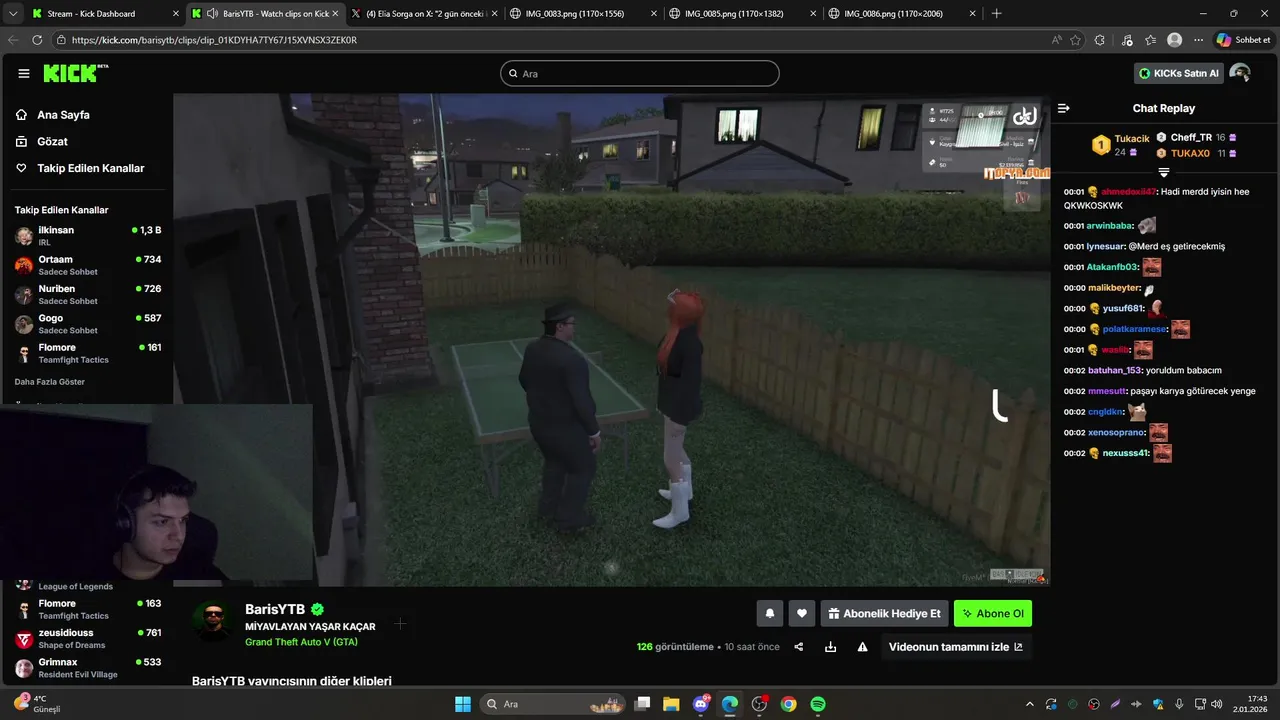Open the hamburger sidebar menu
Viewport: 1280px width, 720px height.
coord(23,73)
